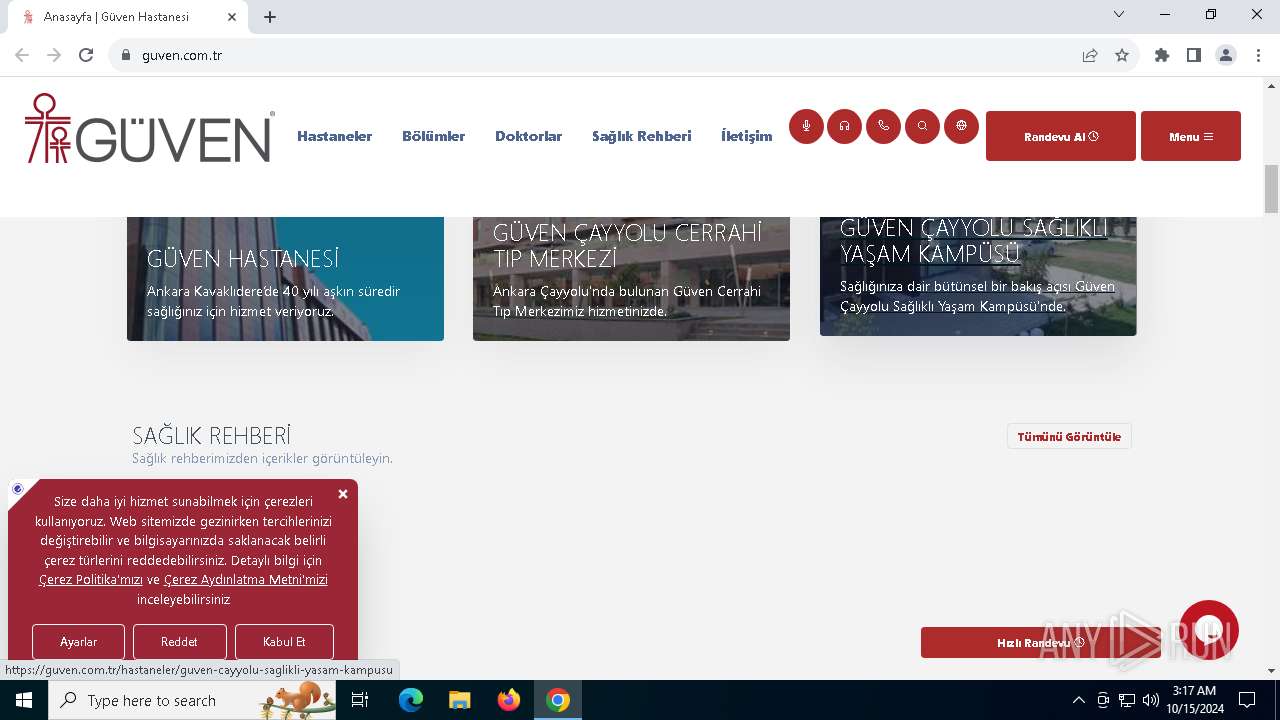Image resolution: width=1280 pixels, height=720 pixels.
Task: Launch Microsoft Edge from taskbar
Action: pyautogui.click(x=411, y=700)
